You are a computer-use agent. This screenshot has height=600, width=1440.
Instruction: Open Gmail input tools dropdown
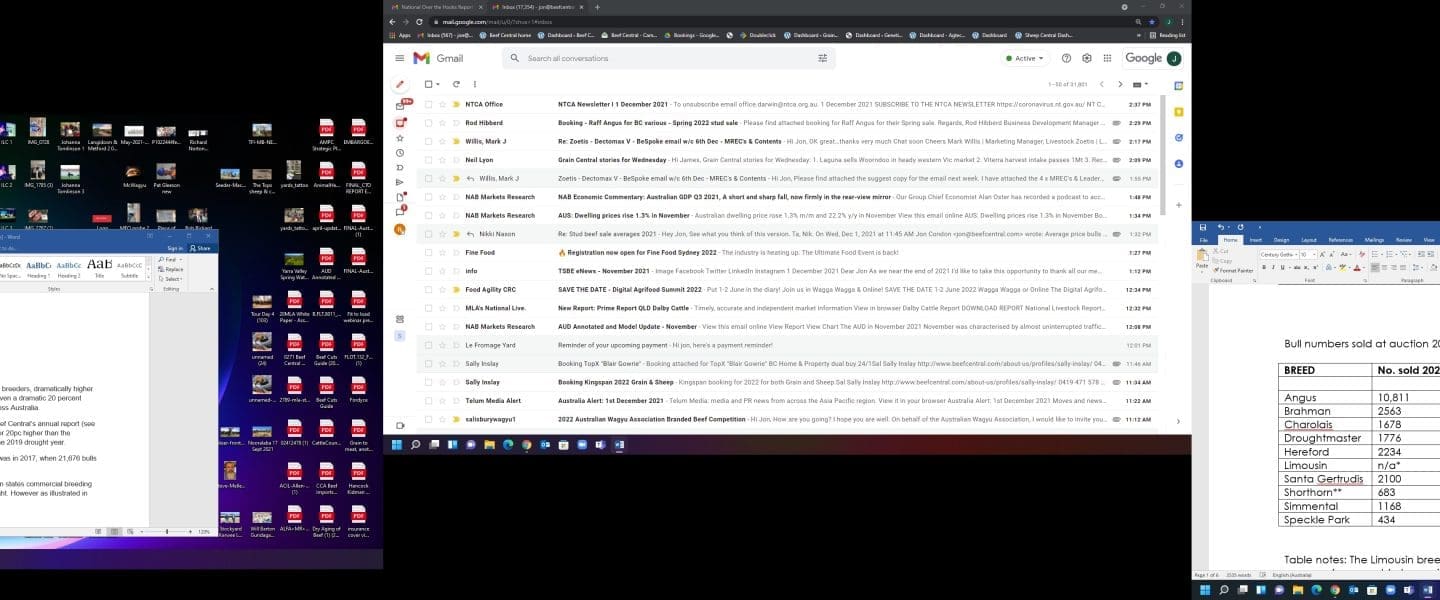tap(1142, 84)
